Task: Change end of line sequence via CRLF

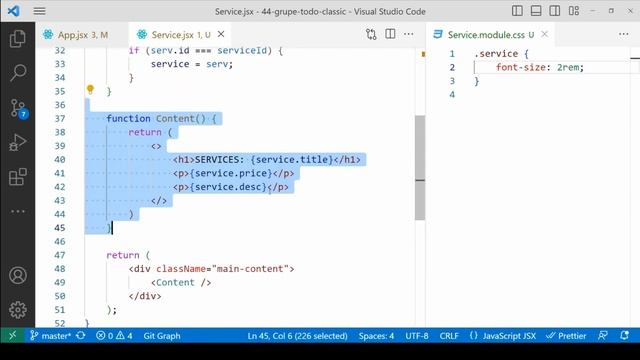Action: (x=449, y=336)
